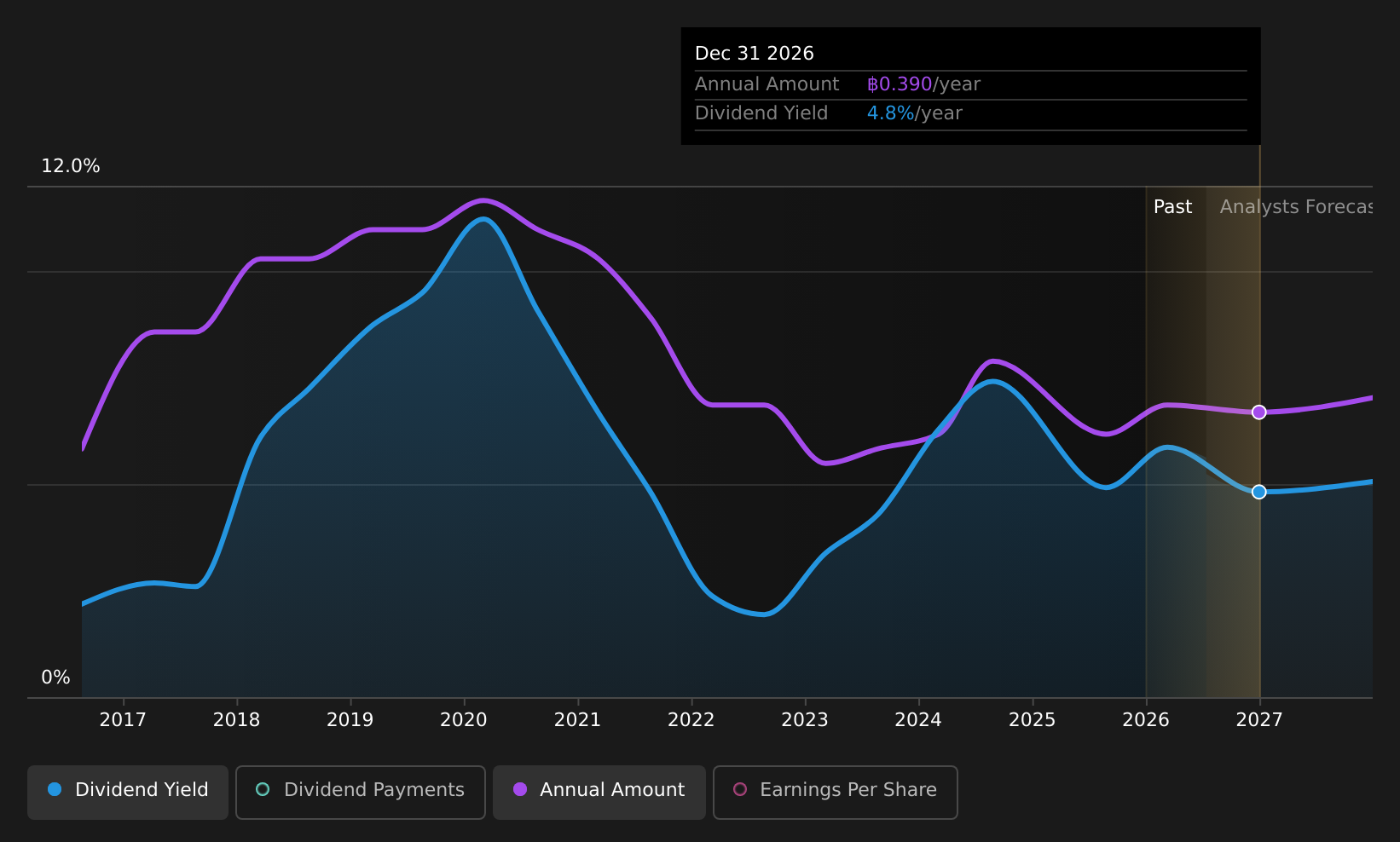1400x842 pixels.
Task: Click the 2021 axis label
Action: coord(577,720)
